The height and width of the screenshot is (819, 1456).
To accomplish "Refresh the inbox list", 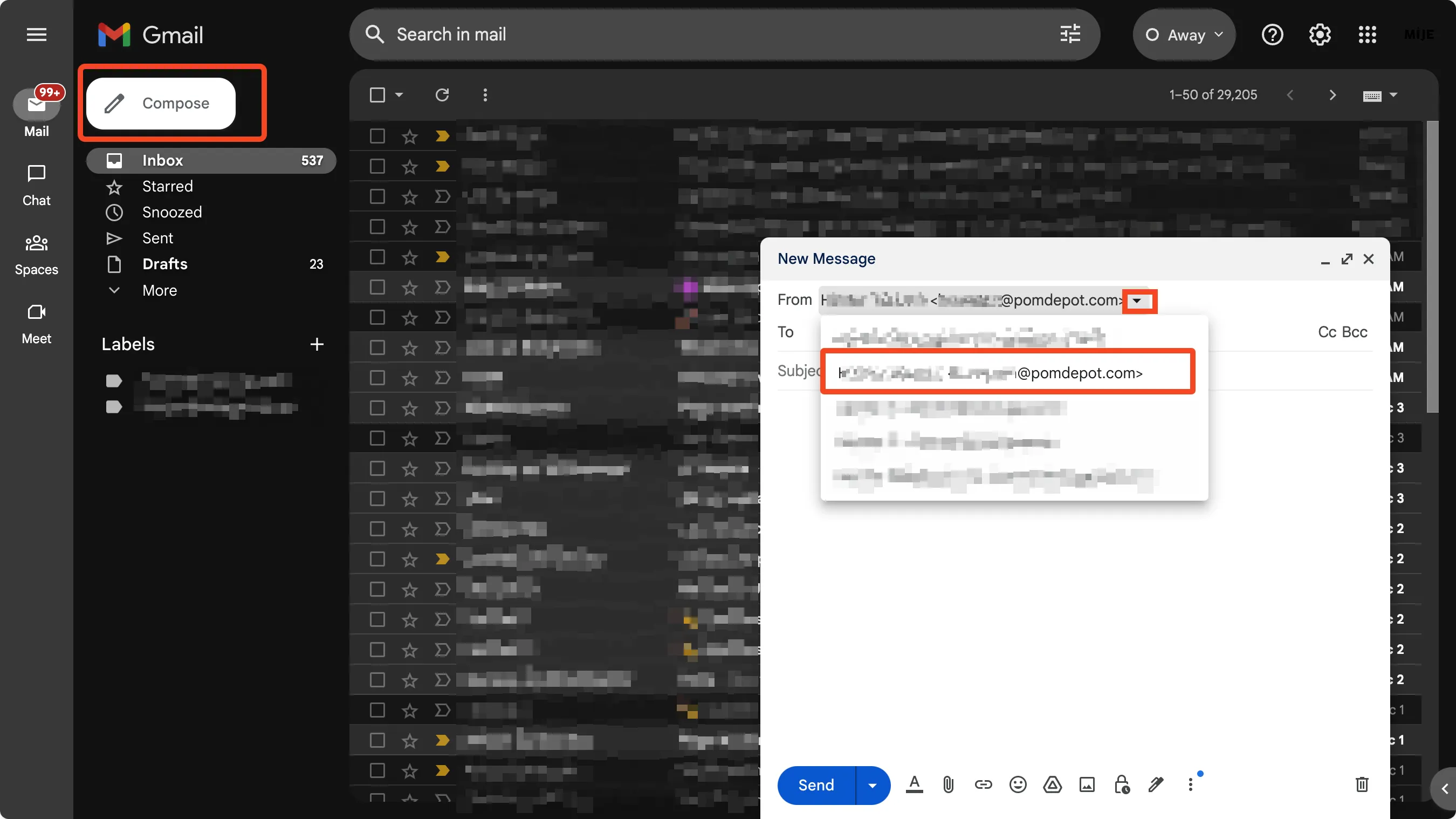I will click(x=442, y=94).
